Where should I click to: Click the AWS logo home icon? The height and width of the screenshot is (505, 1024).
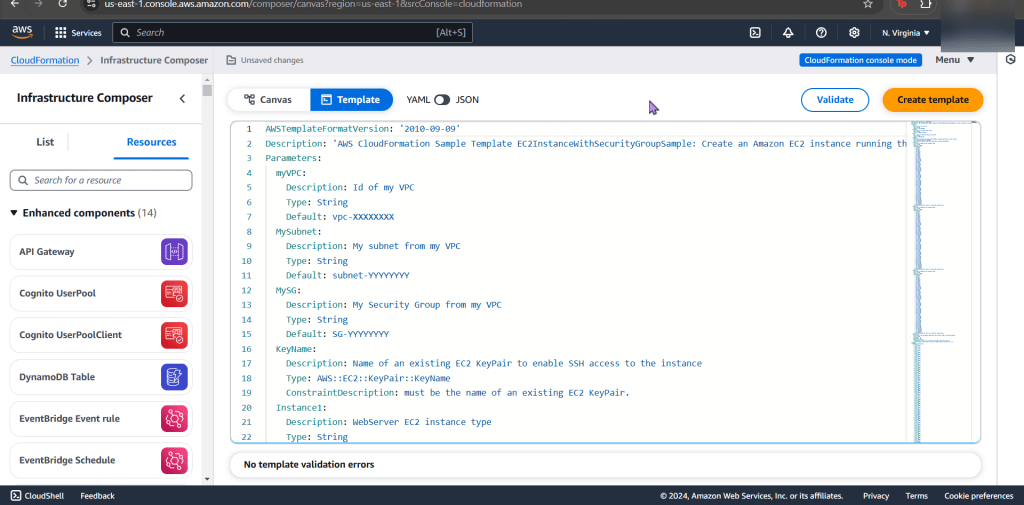22,32
